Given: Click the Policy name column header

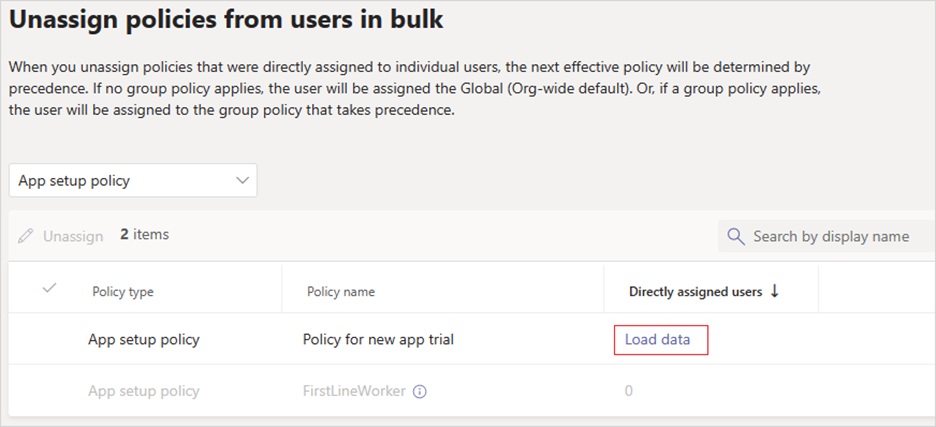Looking at the screenshot, I should [341, 292].
